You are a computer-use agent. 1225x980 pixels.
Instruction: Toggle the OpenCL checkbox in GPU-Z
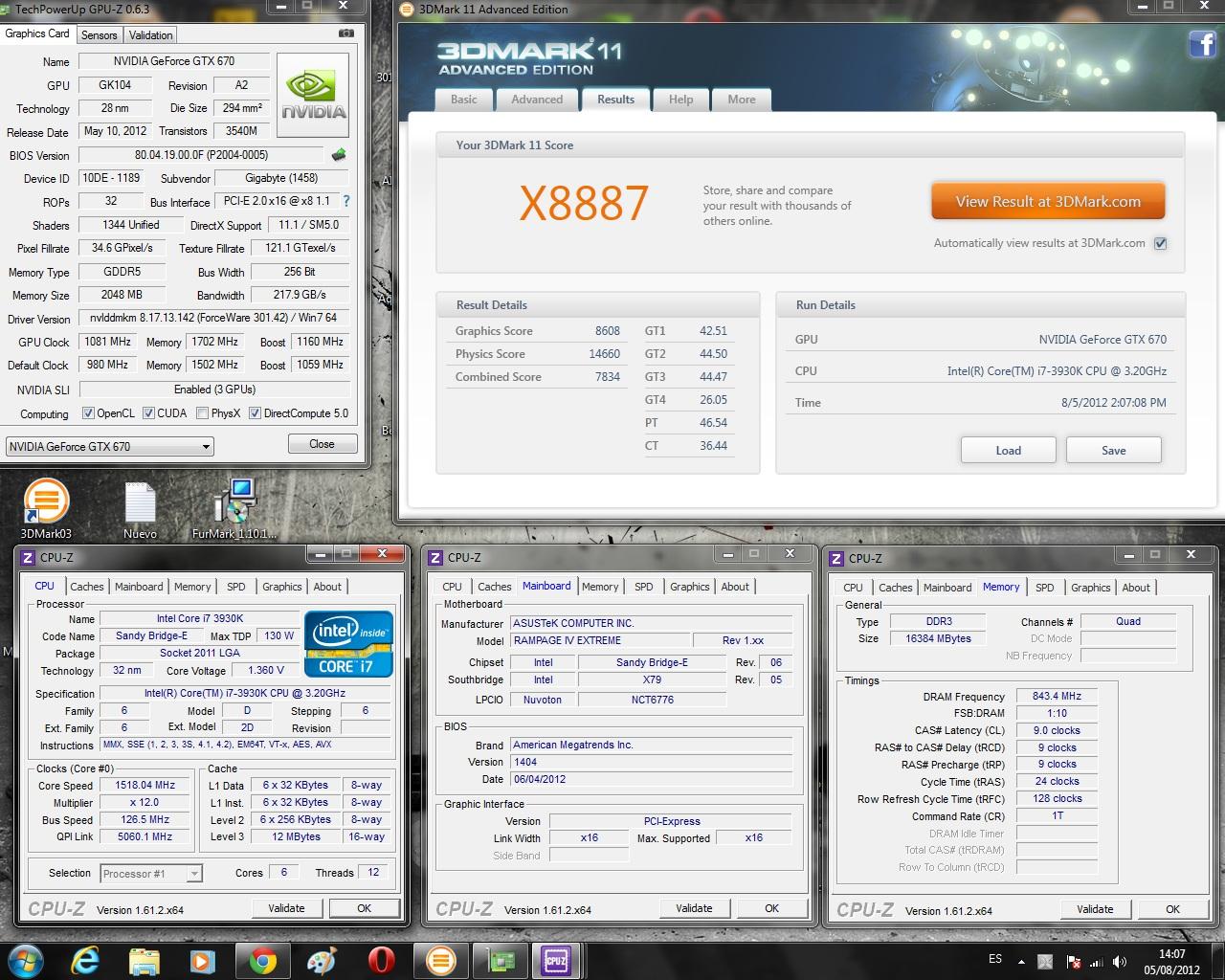tap(88, 413)
